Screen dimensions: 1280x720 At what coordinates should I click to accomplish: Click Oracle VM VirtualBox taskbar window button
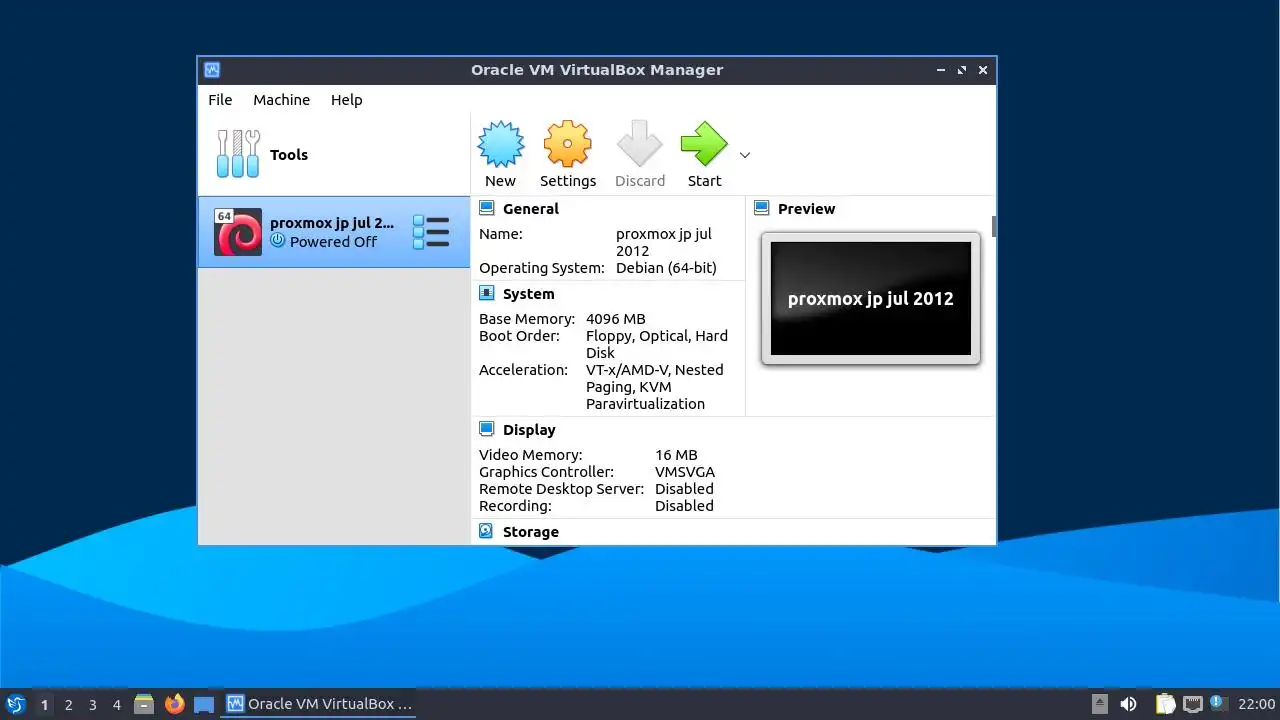[320, 704]
